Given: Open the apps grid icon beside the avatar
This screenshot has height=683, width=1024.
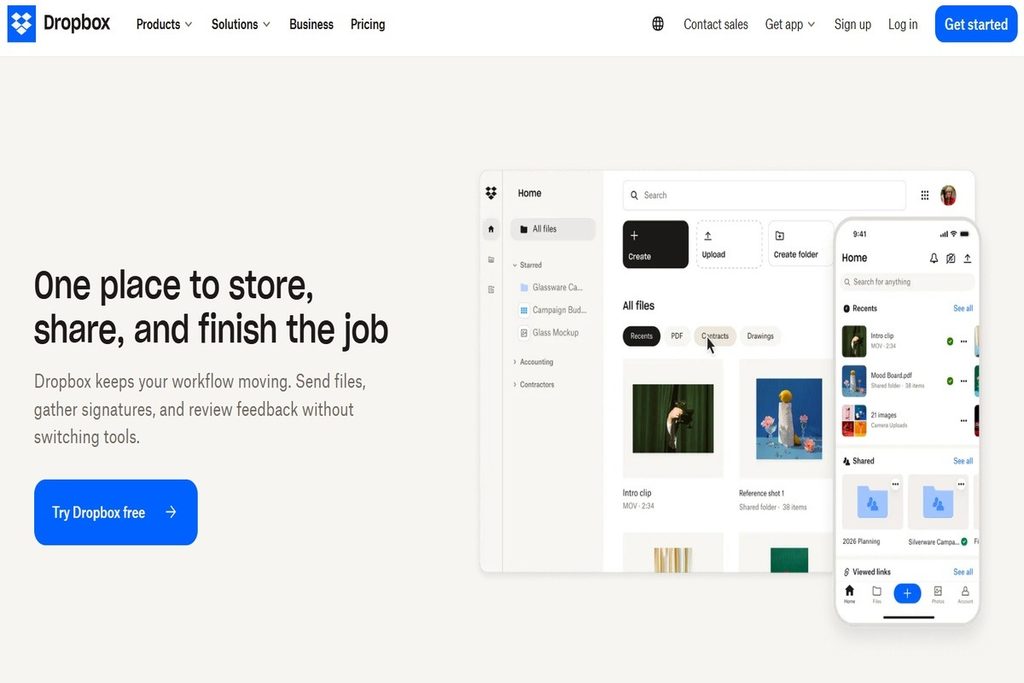Looking at the screenshot, I should (925, 195).
